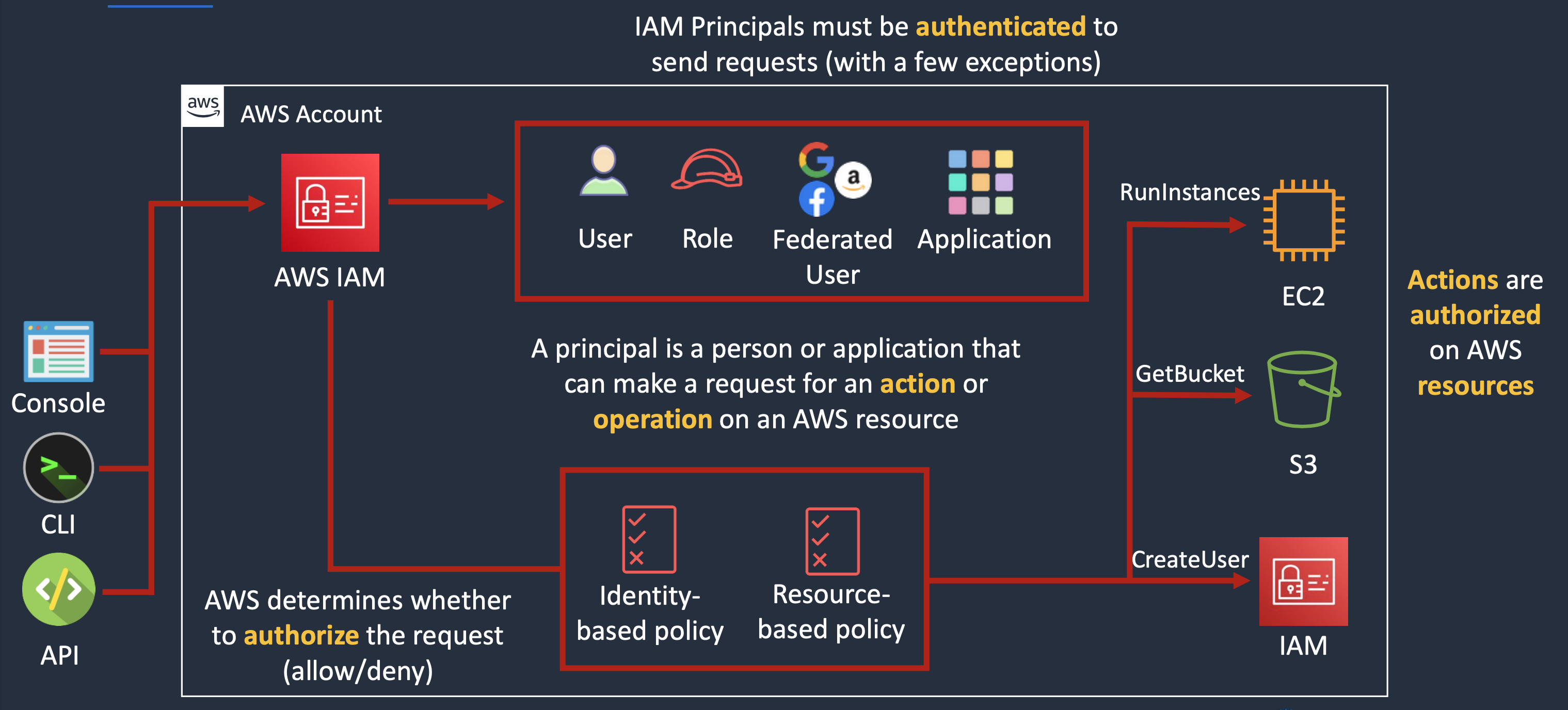Open the Console browser window icon
Viewport: 1568px width, 710px height.
[59, 351]
